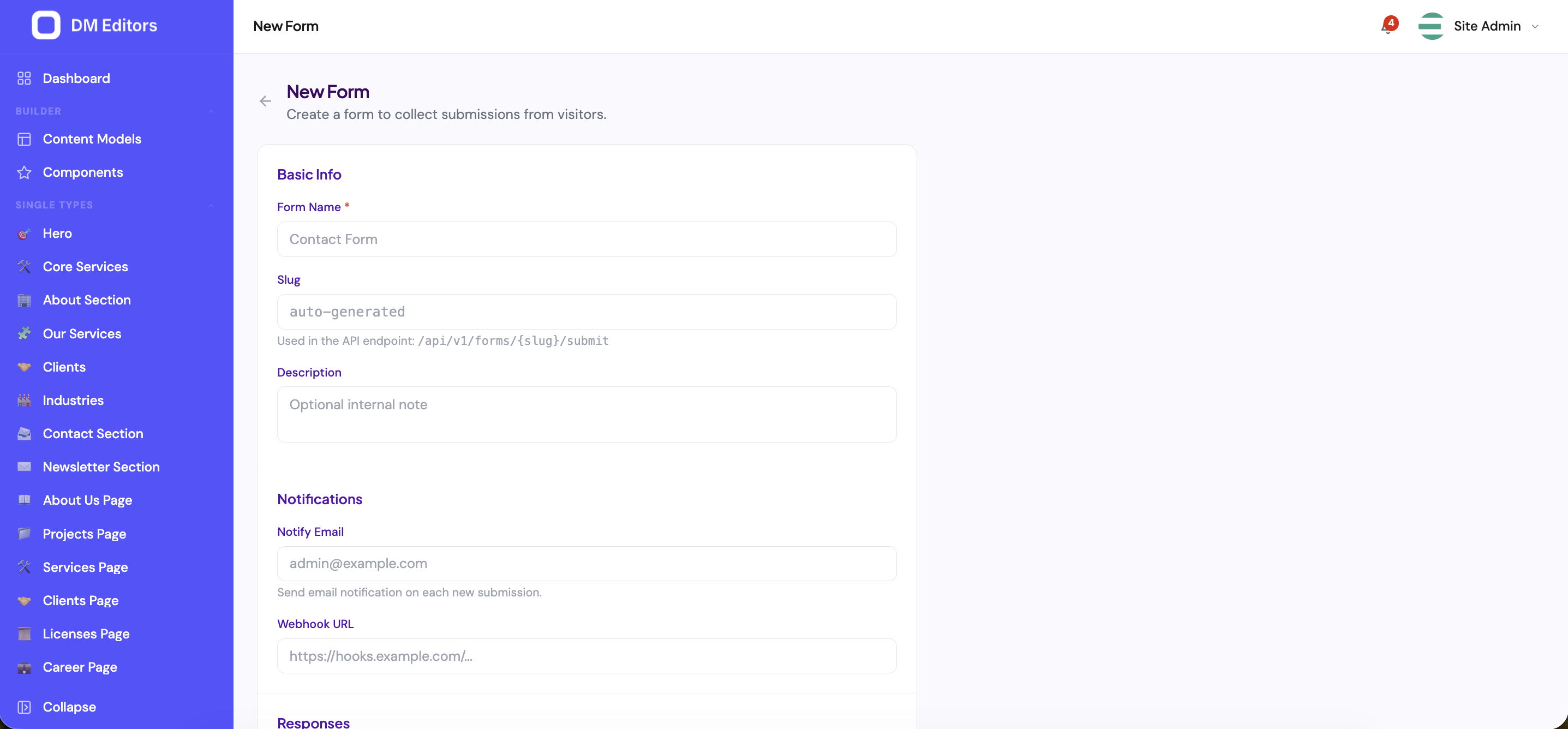This screenshot has height=729, width=1568.
Task: Click the Newsletter Section envelope icon
Action: coord(24,467)
